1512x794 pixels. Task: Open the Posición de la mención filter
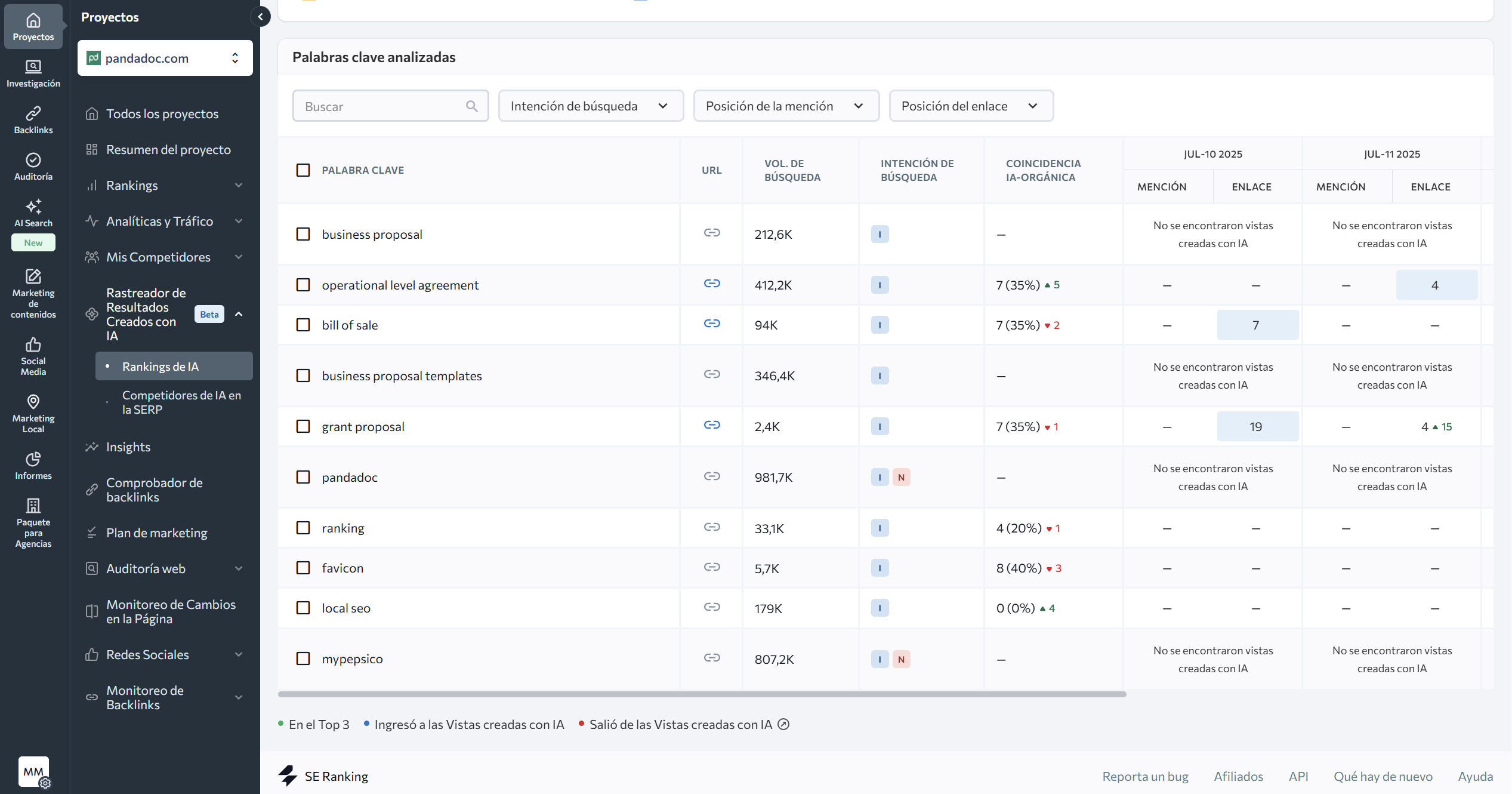click(786, 106)
